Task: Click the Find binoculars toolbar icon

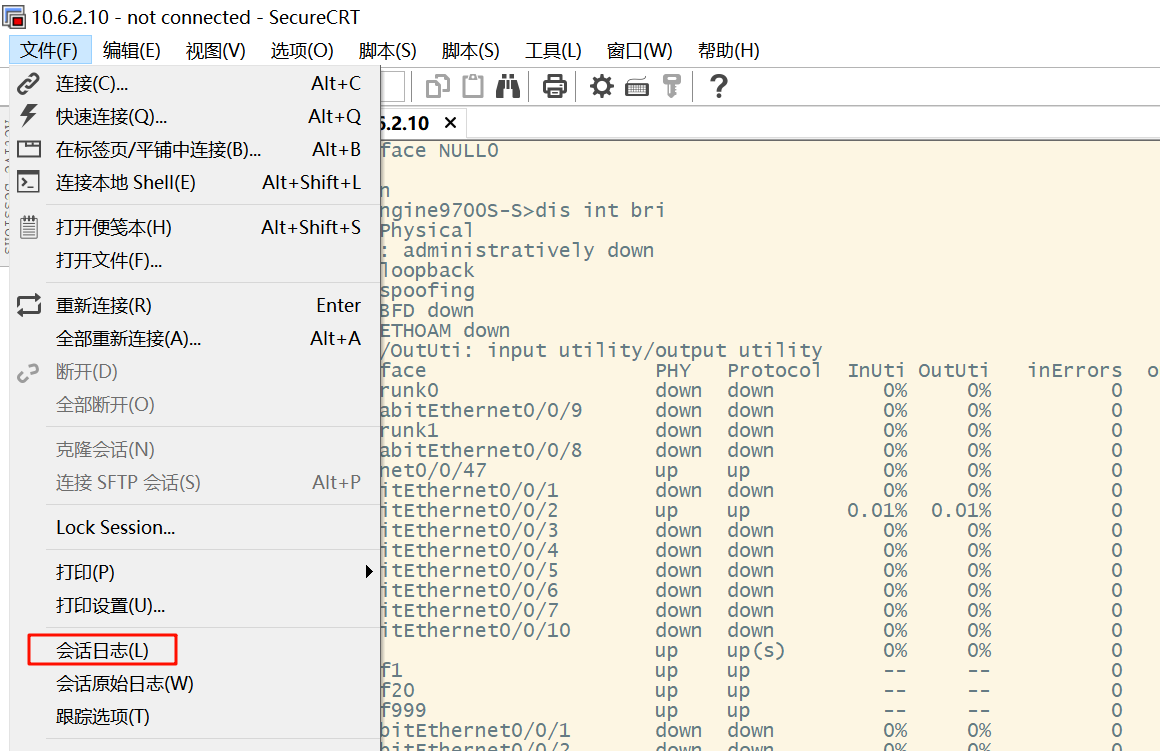Action: [508, 87]
